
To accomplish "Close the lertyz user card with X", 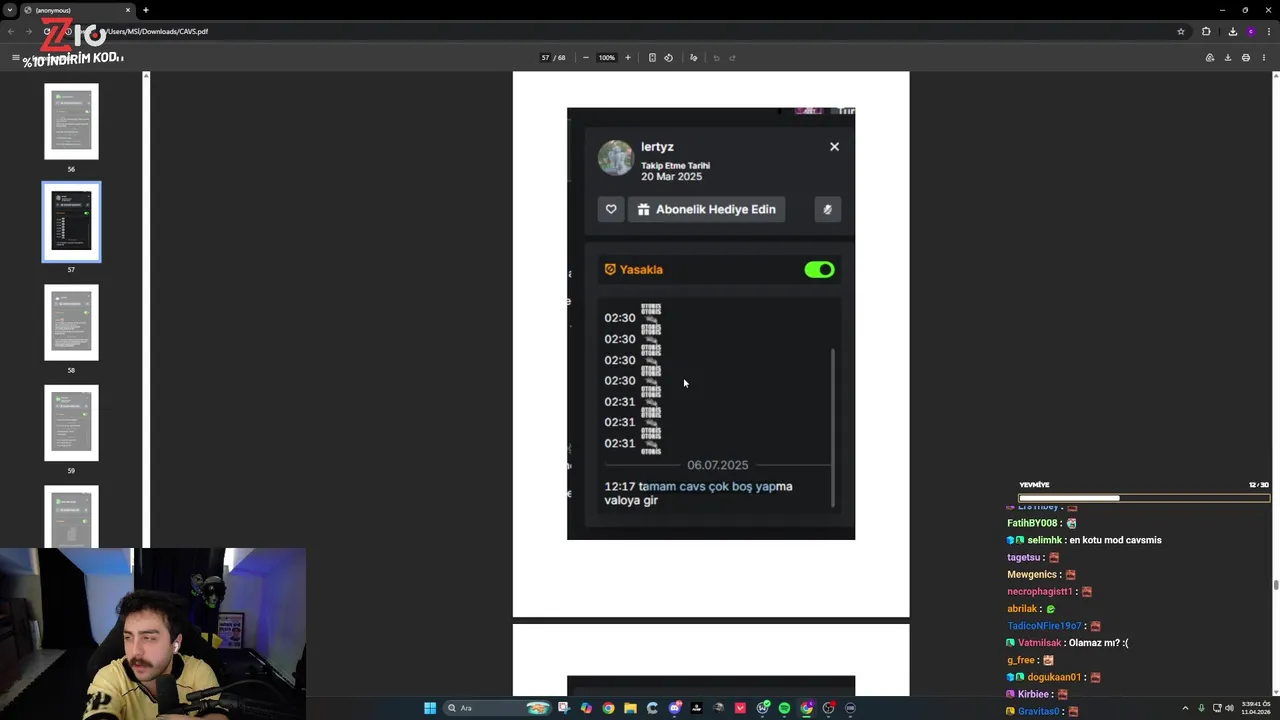I will click(834, 147).
